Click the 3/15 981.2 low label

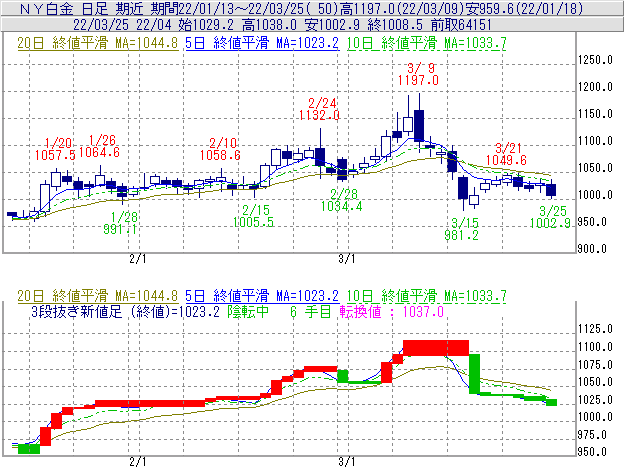click(x=462, y=229)
